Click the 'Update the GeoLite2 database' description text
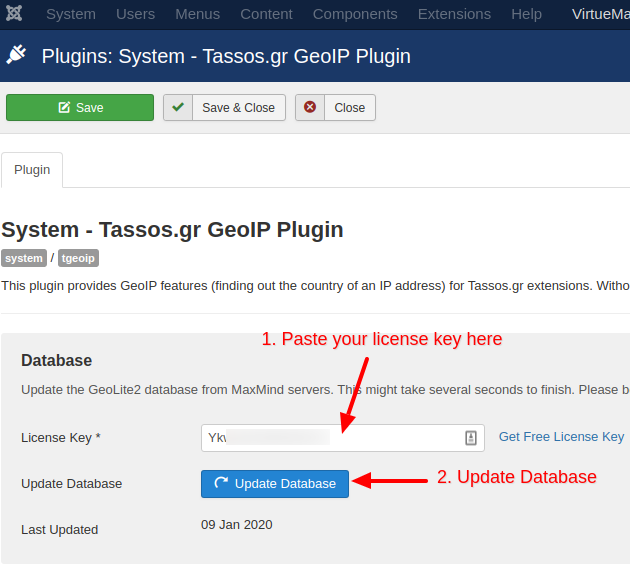 pos(325,390)
